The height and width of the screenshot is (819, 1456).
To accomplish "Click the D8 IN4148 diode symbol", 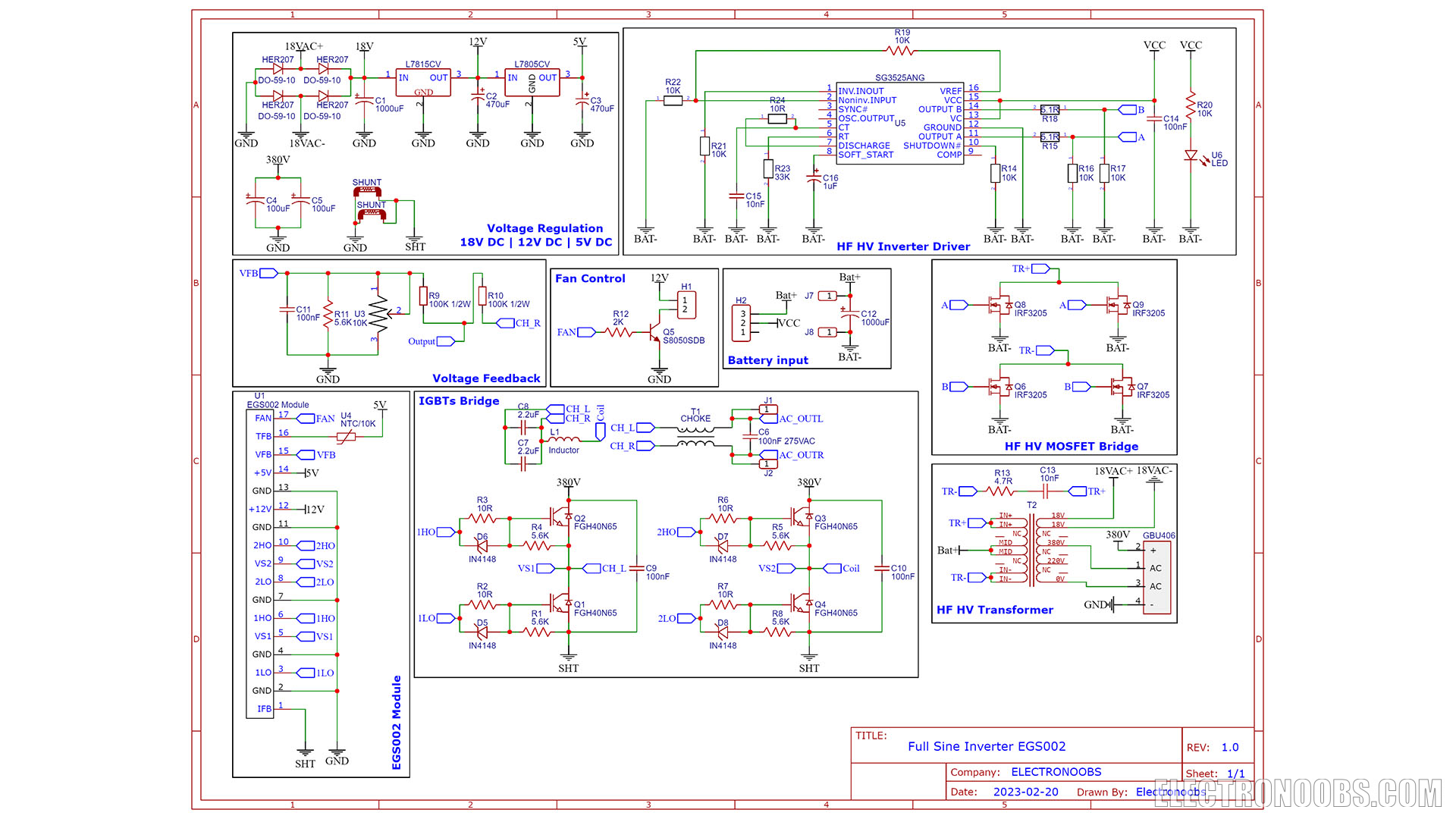I will (723, 632).
